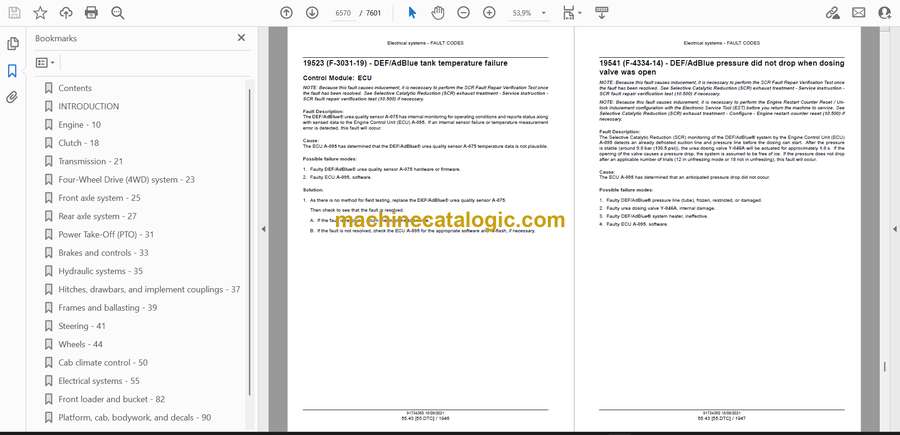The width and height of the screenshot is (900, 435).
Task: Print the document
Action: [91, 13]
